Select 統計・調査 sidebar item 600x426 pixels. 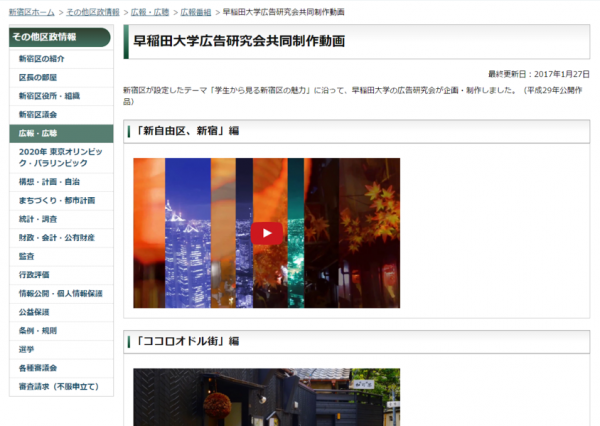point(61,219)
